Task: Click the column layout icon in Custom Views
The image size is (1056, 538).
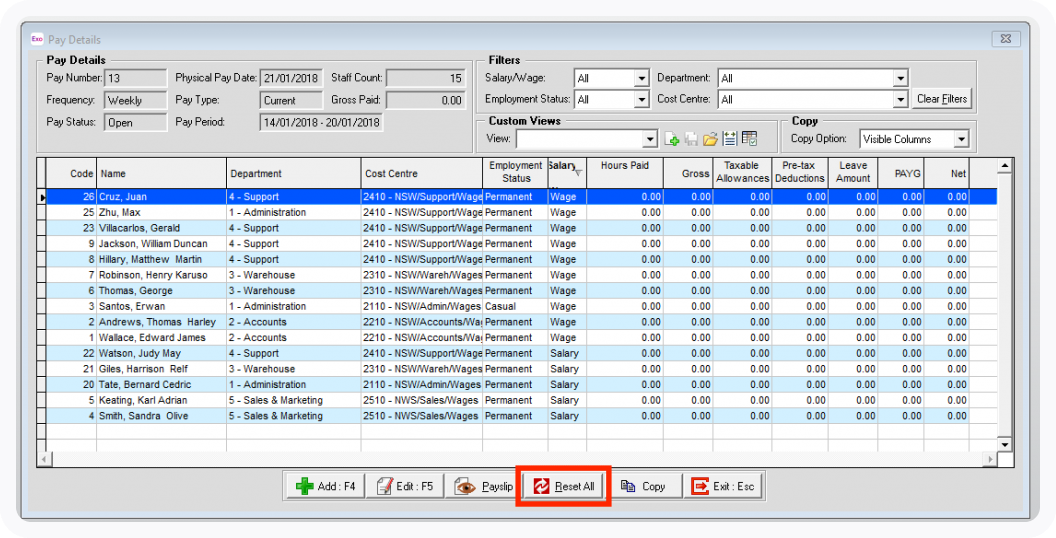Action: click(x=729, y=139)
